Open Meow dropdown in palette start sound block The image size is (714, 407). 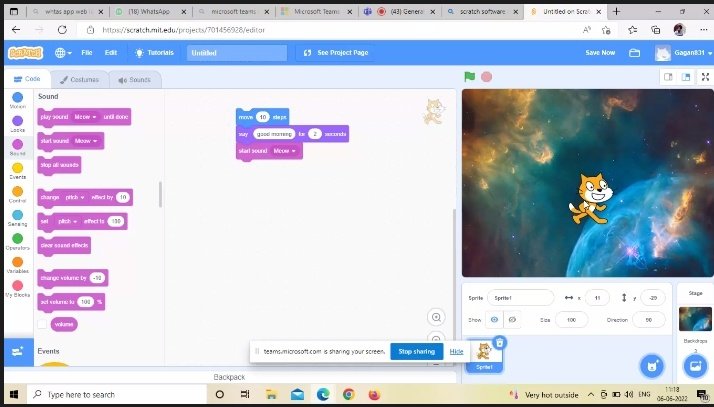(x=86, y=141)
